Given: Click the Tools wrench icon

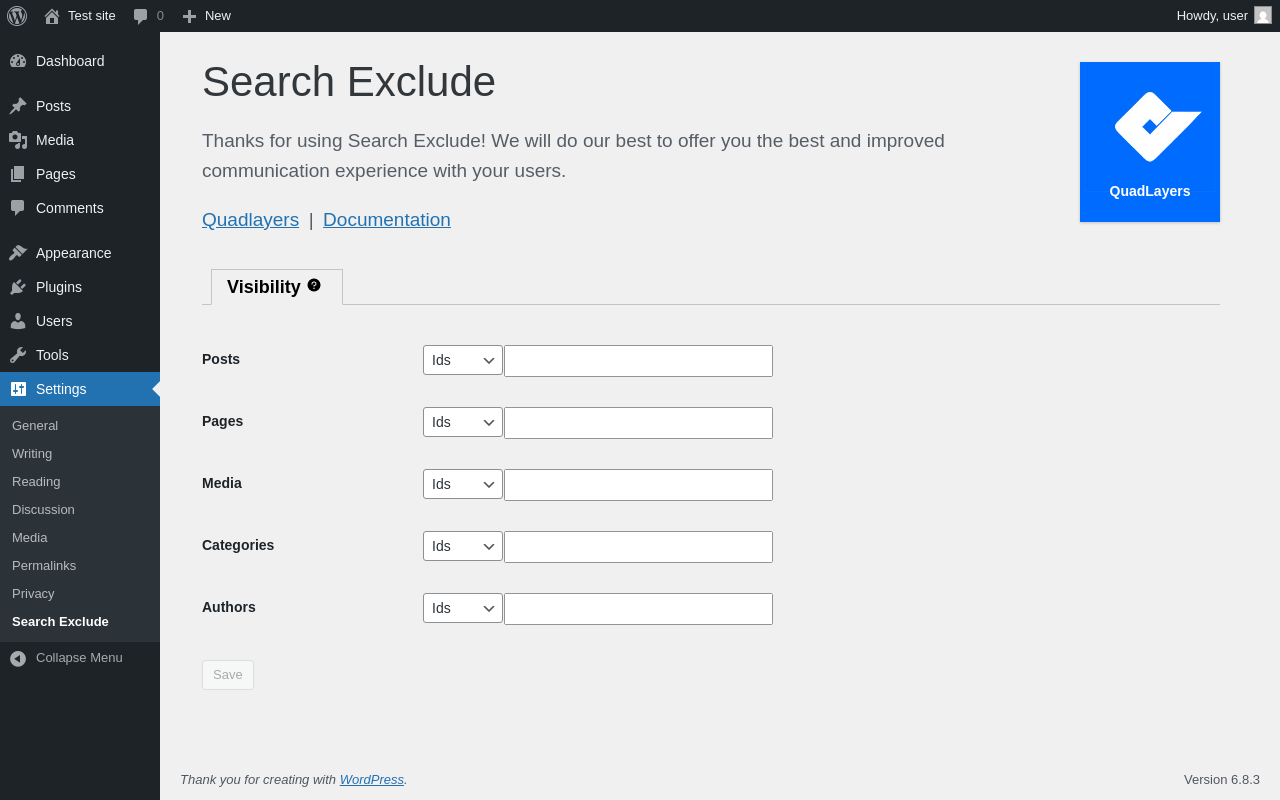Looking at the screenshot, I should [x=18, y=355].
